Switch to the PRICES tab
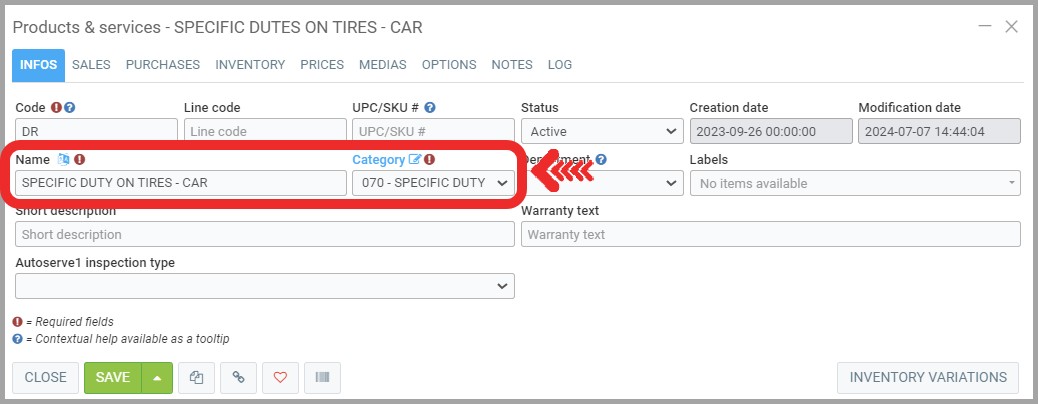 [x=322, y=65]
